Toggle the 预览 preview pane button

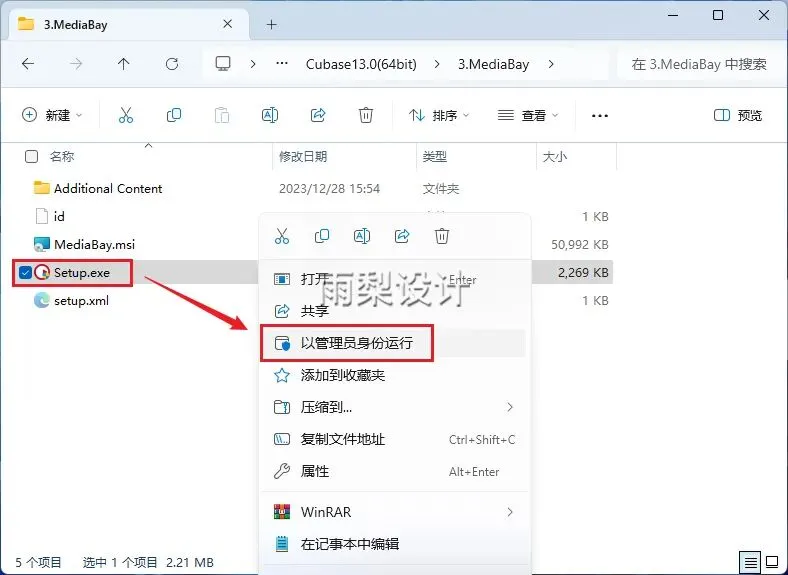coord(738,116)
